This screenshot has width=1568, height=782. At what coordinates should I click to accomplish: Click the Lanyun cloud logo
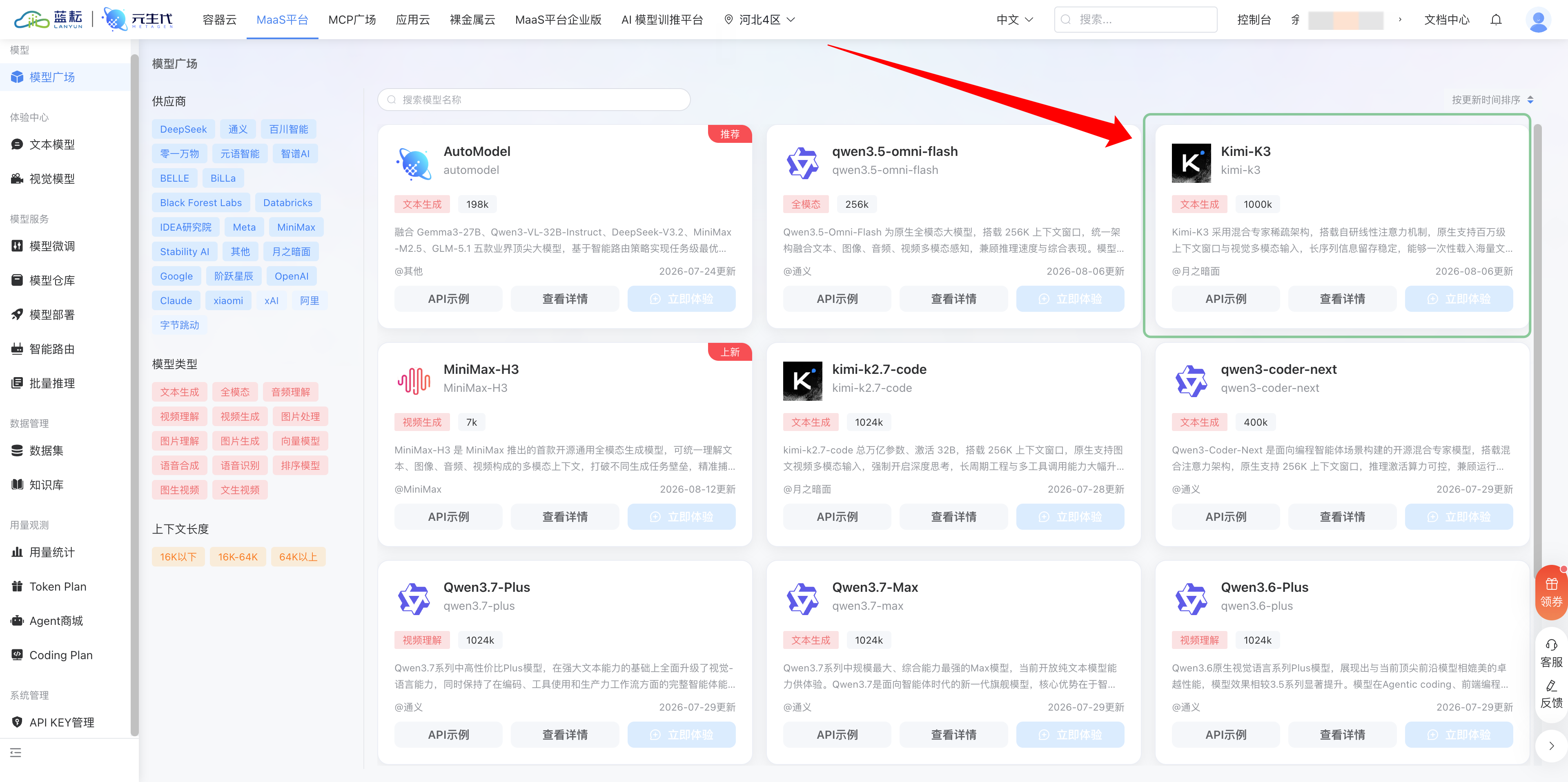pyautogui.click(x=49, y=20)
